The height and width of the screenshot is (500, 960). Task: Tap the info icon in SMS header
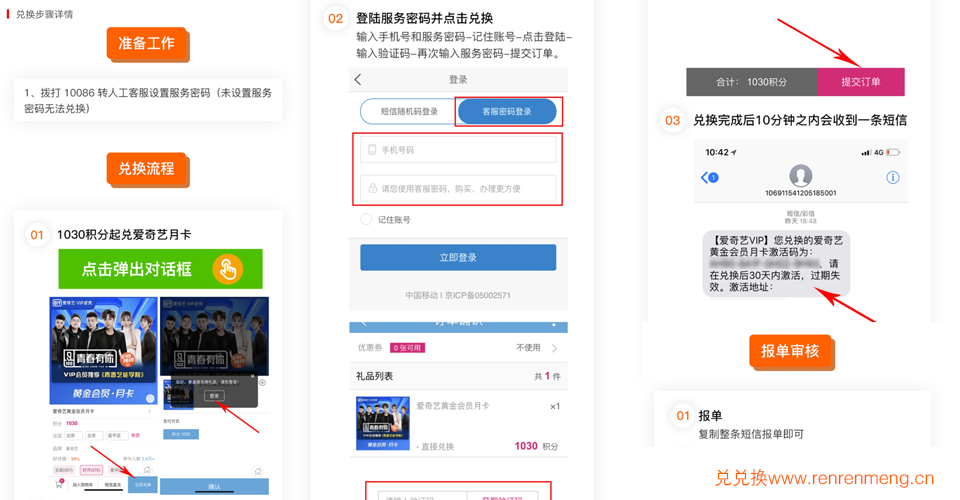click(893, 177)
